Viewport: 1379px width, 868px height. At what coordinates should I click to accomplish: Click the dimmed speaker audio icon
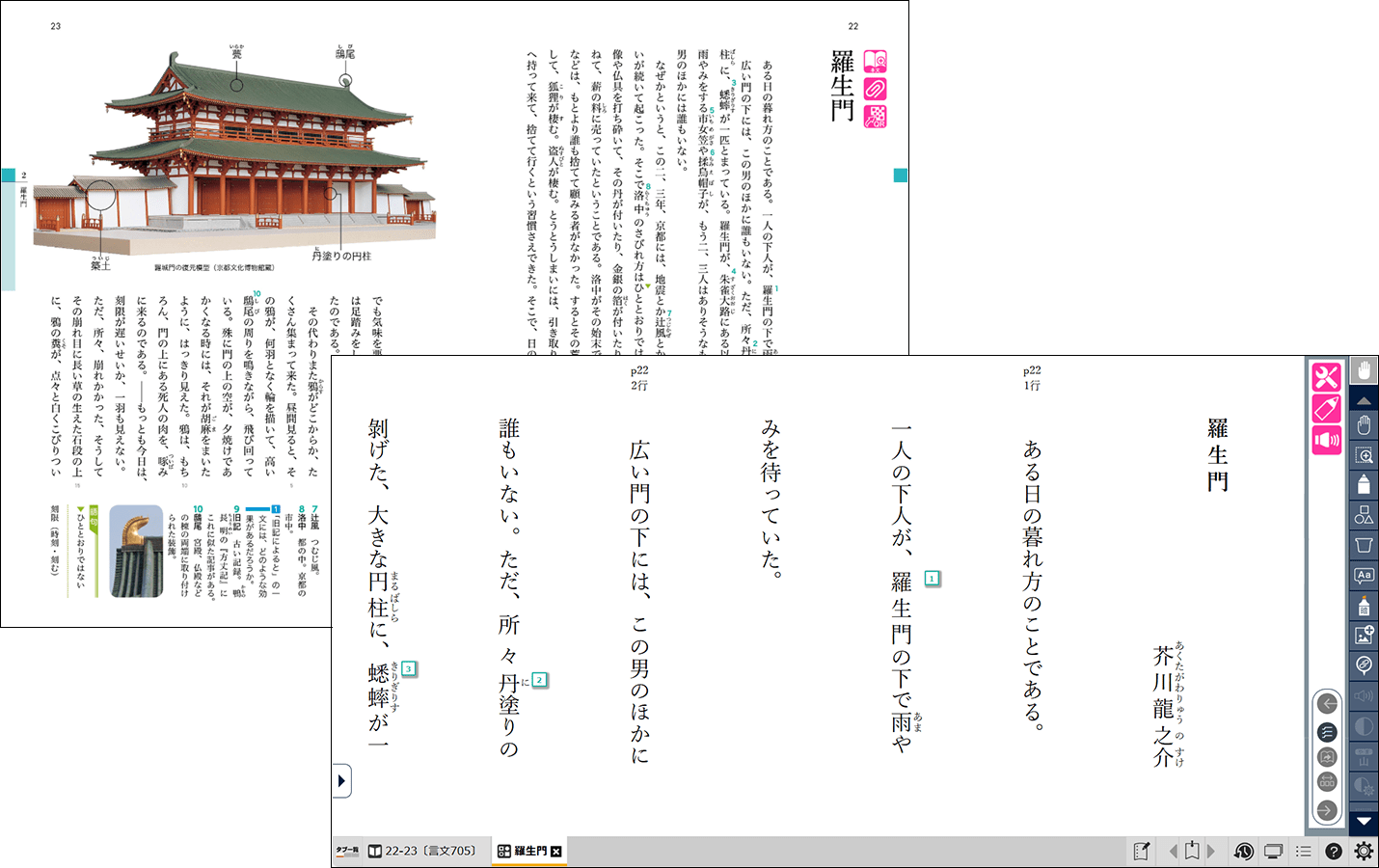point(1364,695)
